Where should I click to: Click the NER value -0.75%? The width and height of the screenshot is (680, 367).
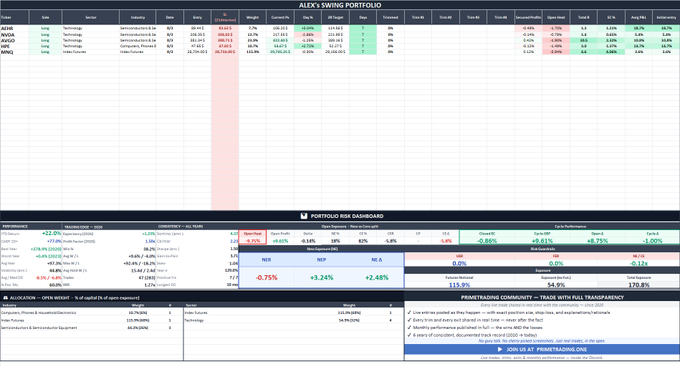(x=266, y=278)
